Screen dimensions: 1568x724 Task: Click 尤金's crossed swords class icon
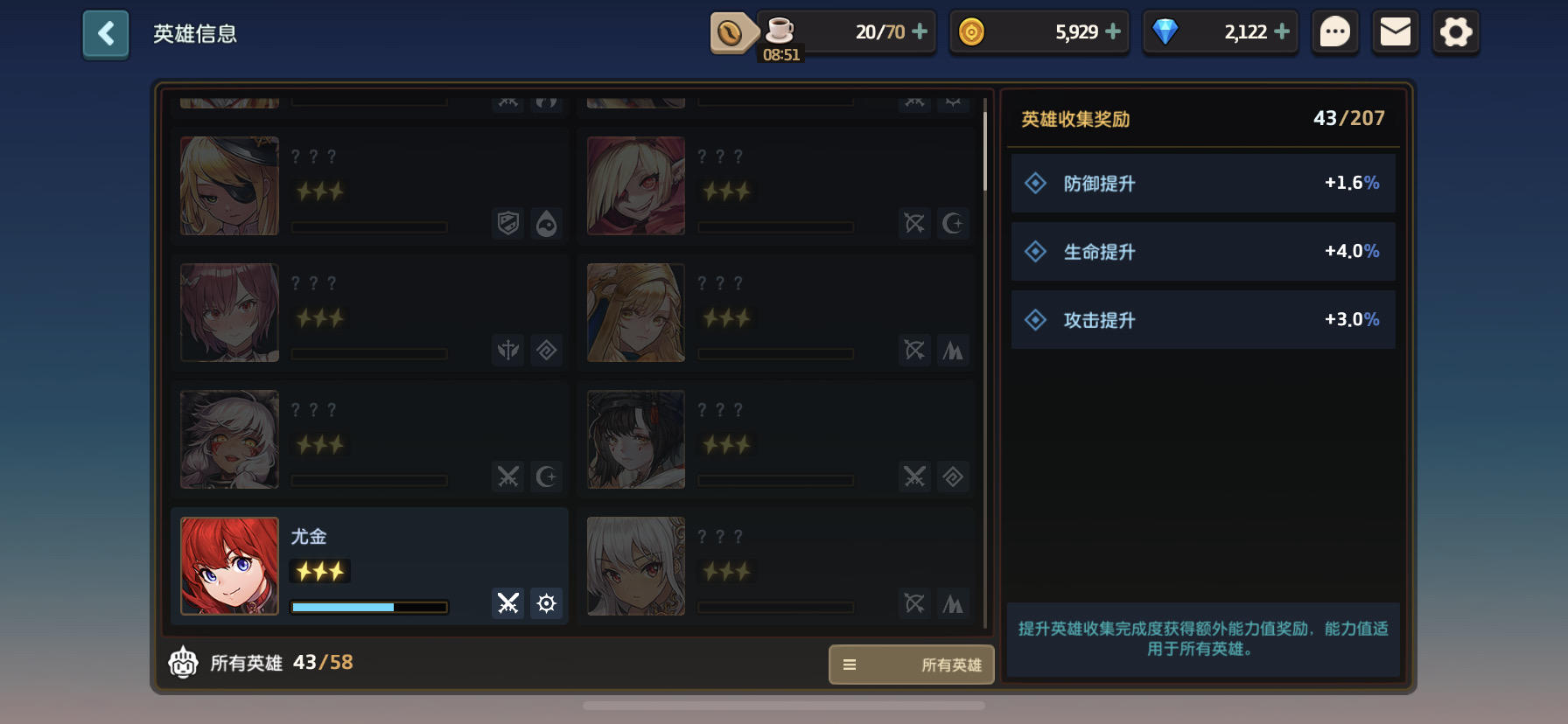(508, 603)
